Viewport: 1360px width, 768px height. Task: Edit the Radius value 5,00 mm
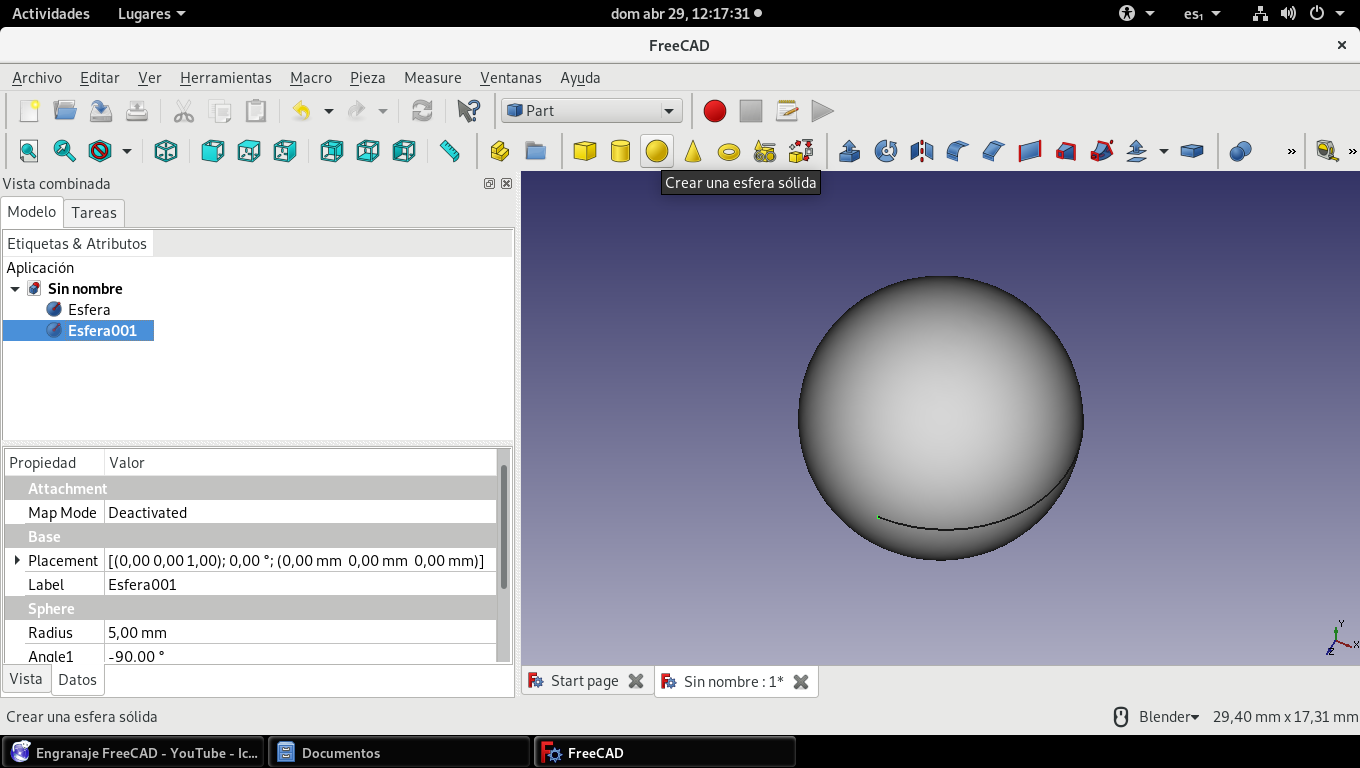point(300,633)
